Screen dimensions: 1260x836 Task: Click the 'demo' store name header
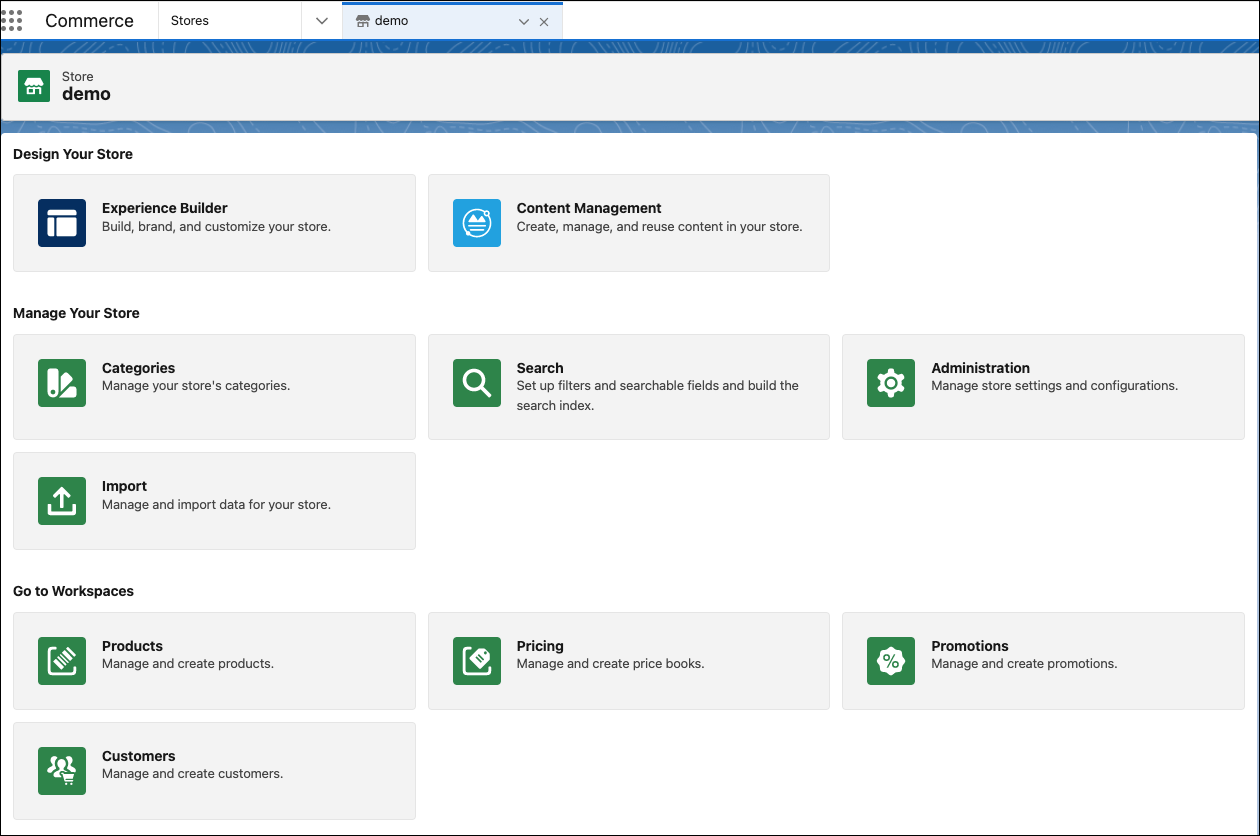coord(86,94)
